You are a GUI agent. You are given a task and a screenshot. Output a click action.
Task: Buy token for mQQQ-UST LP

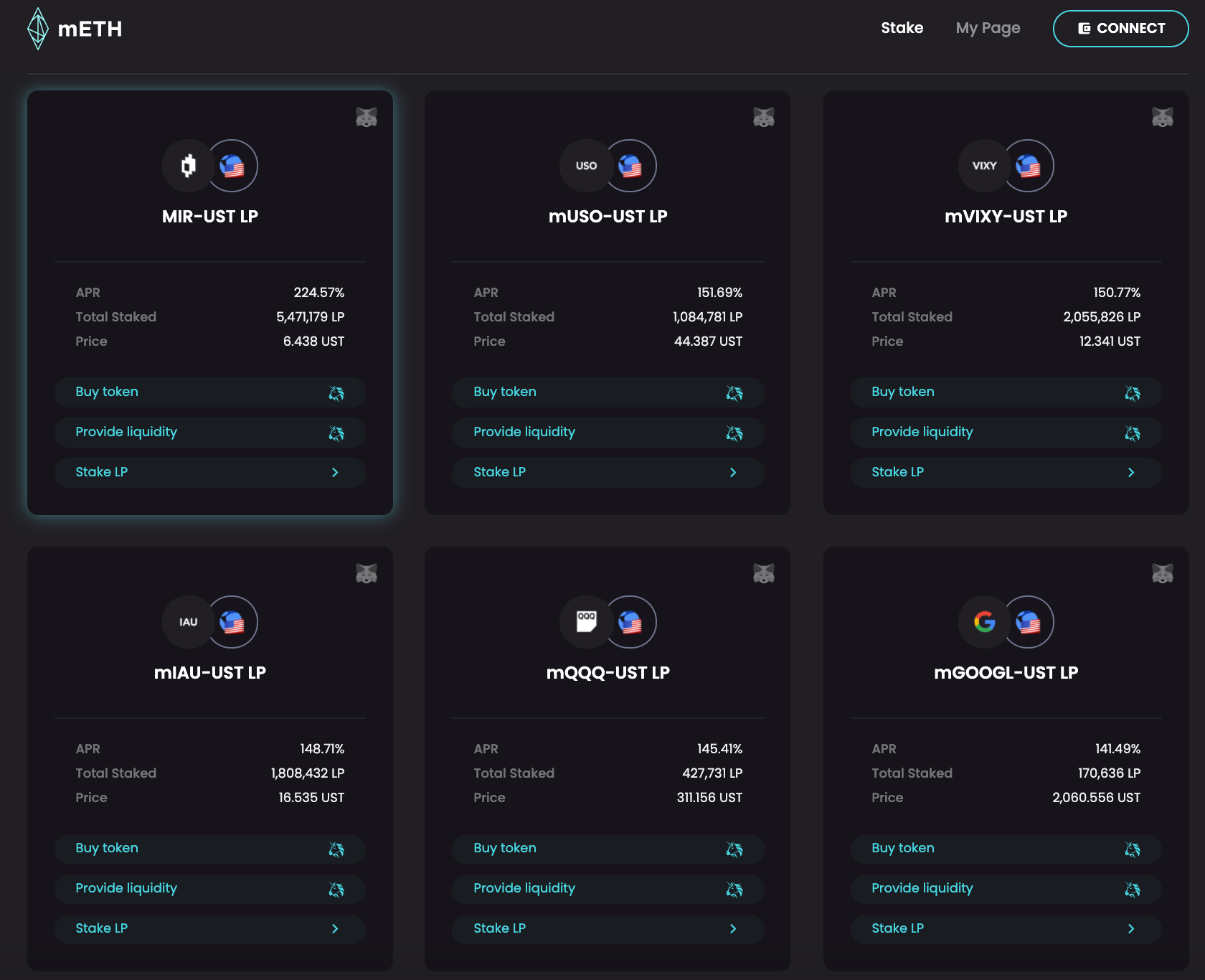point(608,849)
